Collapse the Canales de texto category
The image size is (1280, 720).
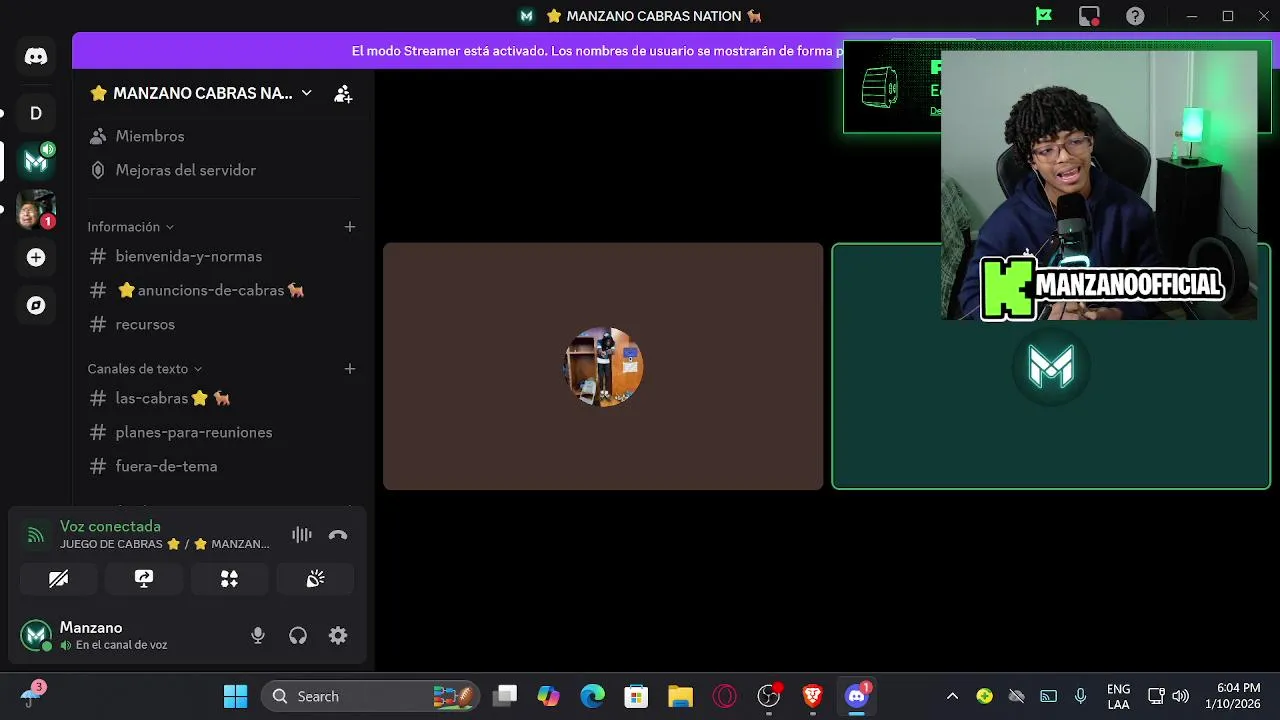point(145,369)
